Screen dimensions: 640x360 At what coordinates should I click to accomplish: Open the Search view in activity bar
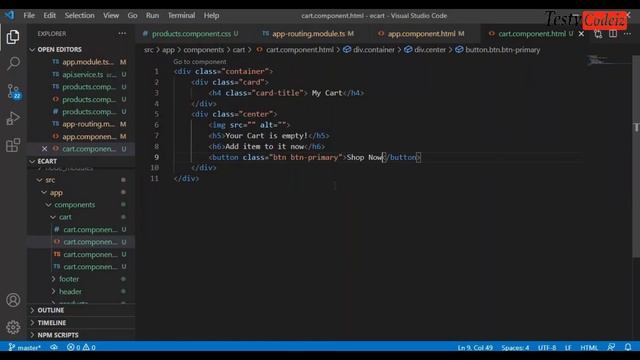[x=13, y=63]
